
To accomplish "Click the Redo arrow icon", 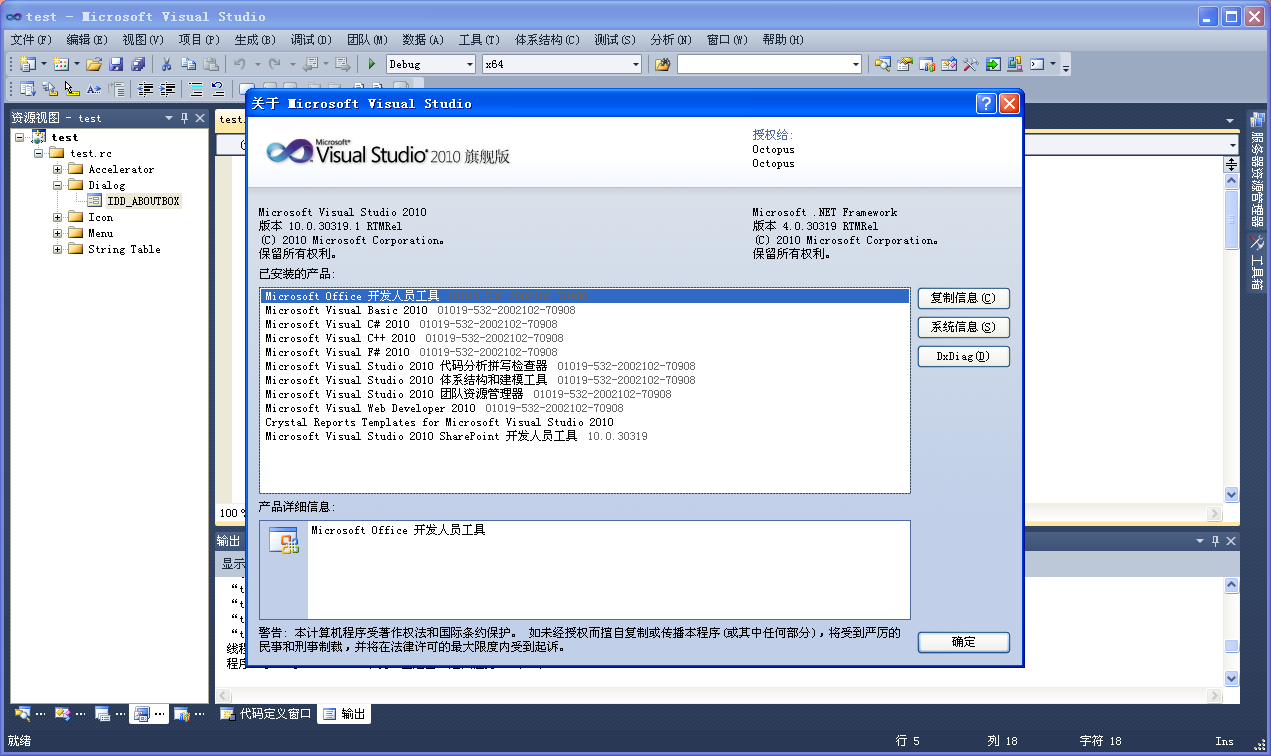I will tap(274, 64).
